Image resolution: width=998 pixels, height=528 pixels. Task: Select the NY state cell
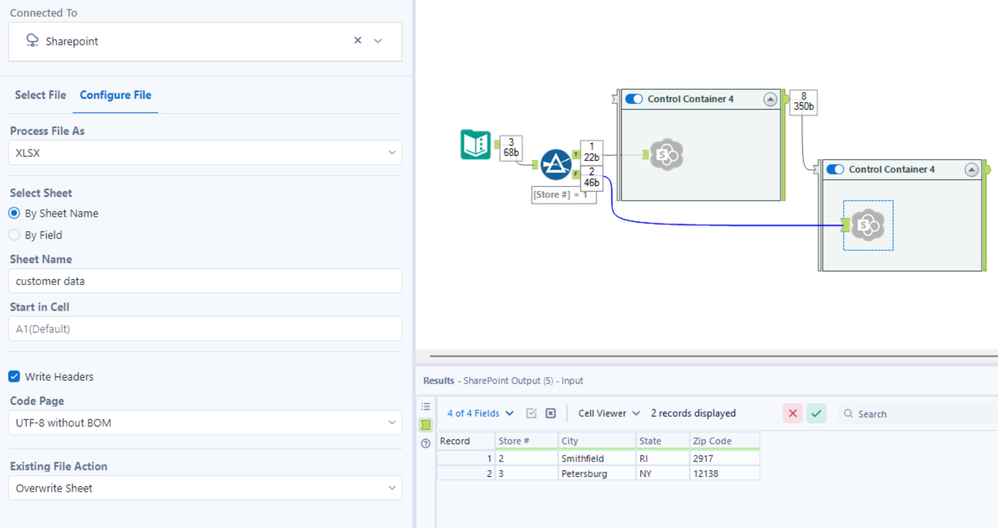663,473
